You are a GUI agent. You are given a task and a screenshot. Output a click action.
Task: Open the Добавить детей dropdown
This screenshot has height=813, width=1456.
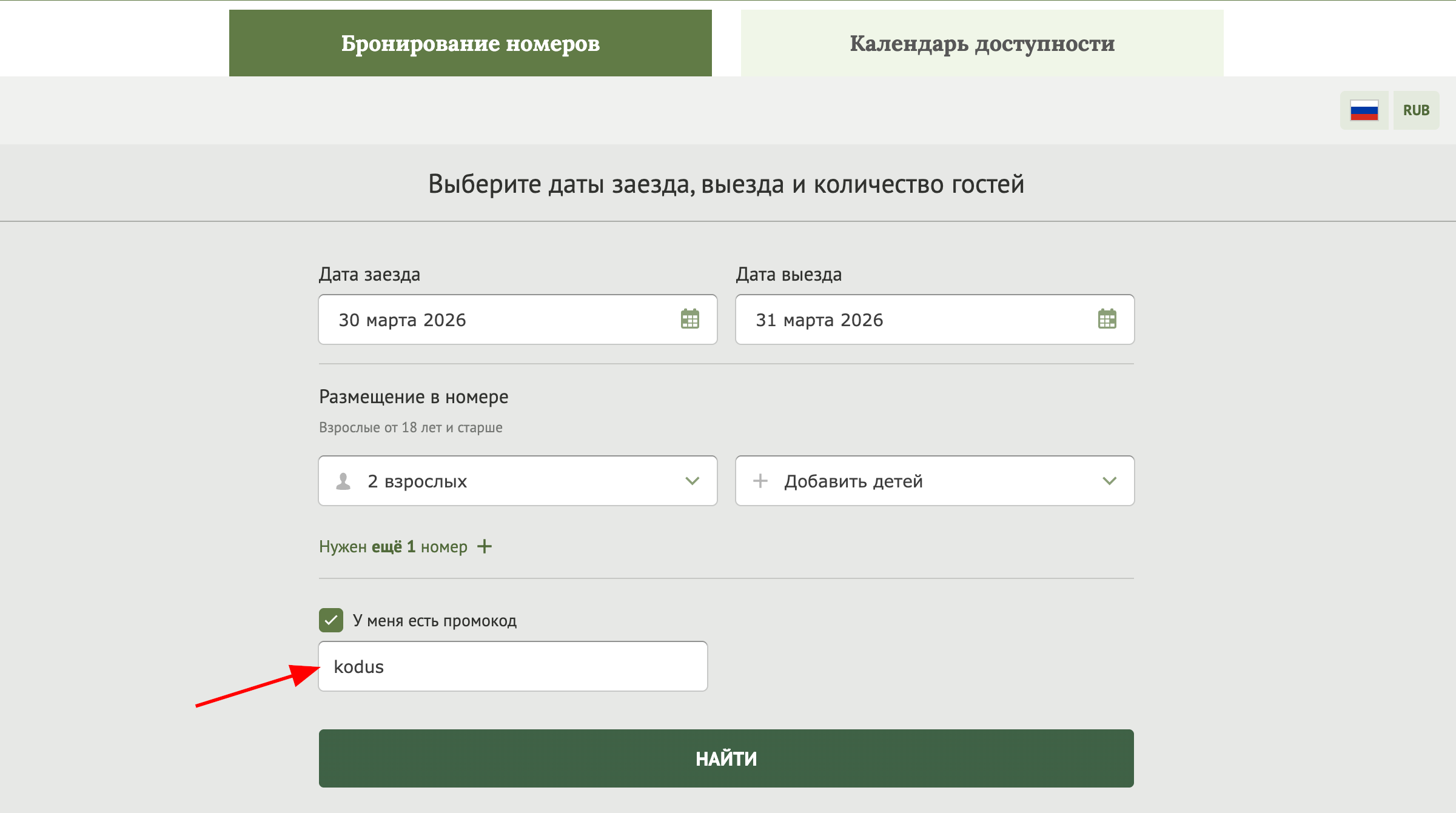pyautogui.click(x=1109, y=481)
